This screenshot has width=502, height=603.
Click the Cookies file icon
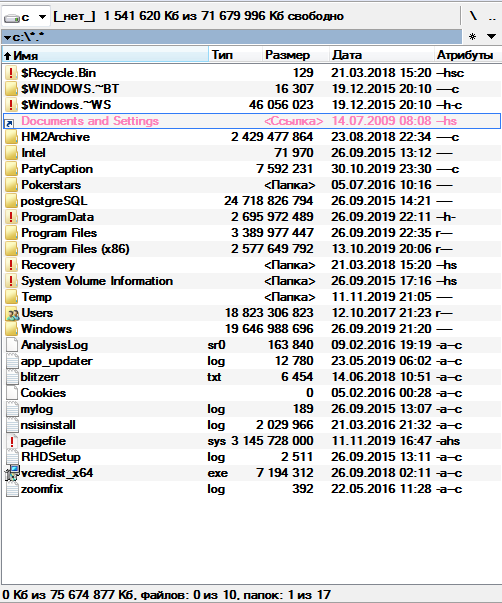(12, 393)
